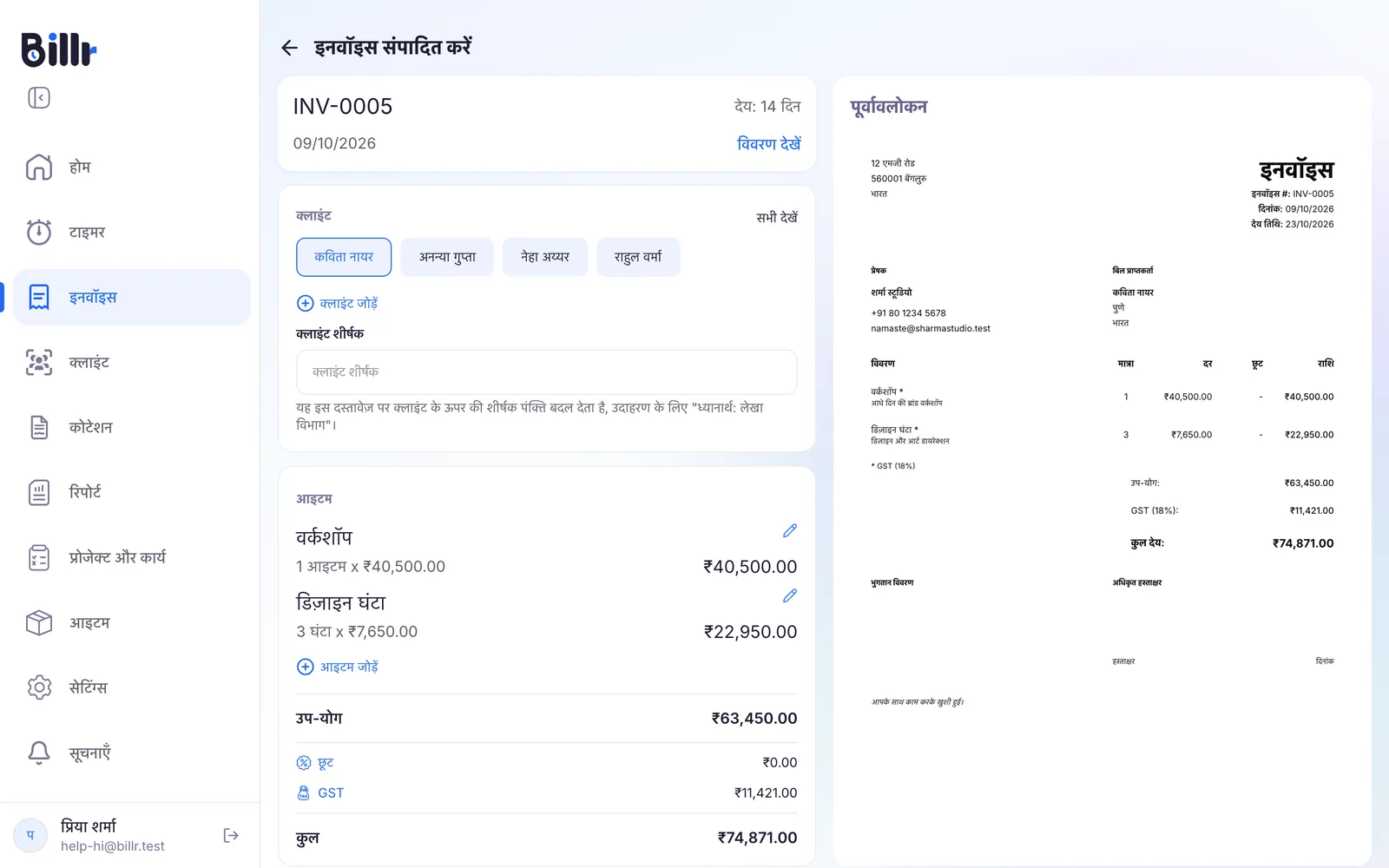Click the Billr logo
The height and width of the screenshot is (868, 1389).
pyautogui.click(x=59, y=49)
